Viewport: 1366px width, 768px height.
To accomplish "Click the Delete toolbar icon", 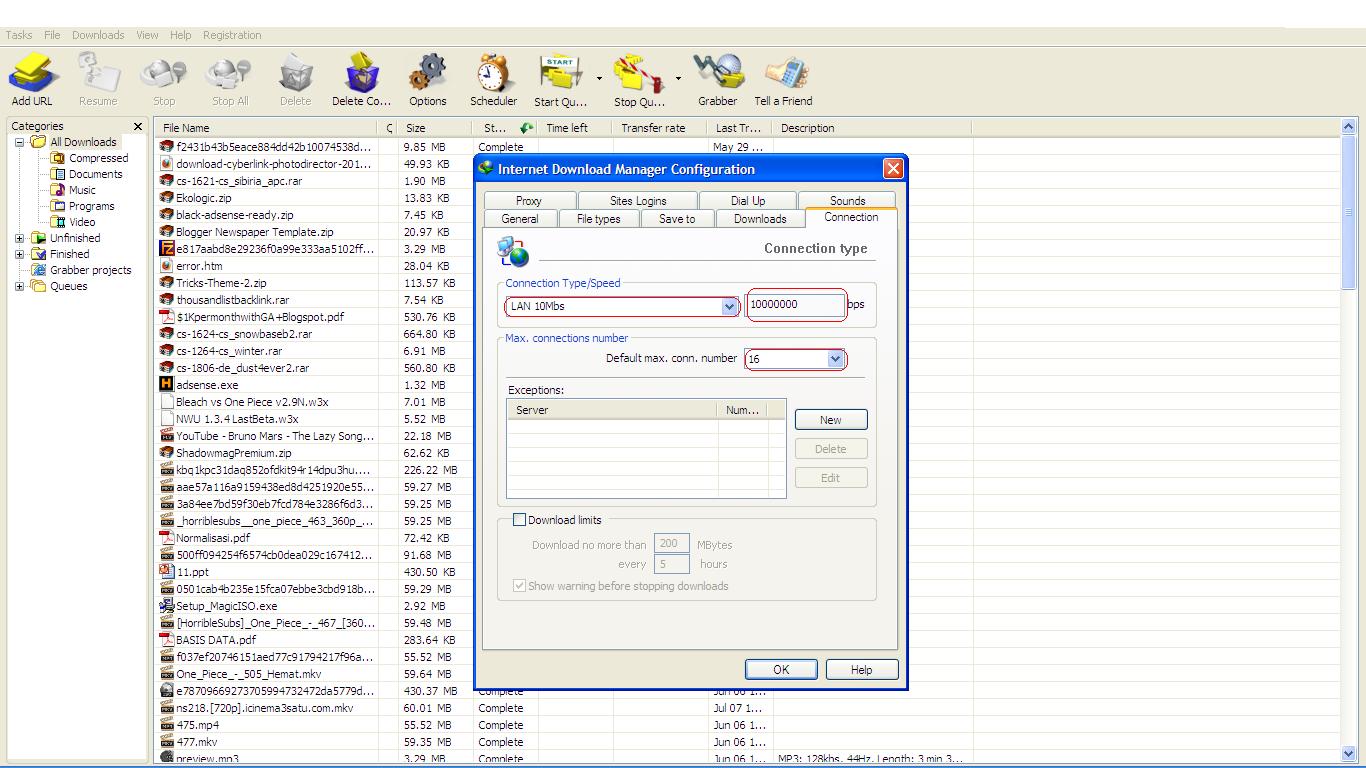I will [x=295, y=73].
